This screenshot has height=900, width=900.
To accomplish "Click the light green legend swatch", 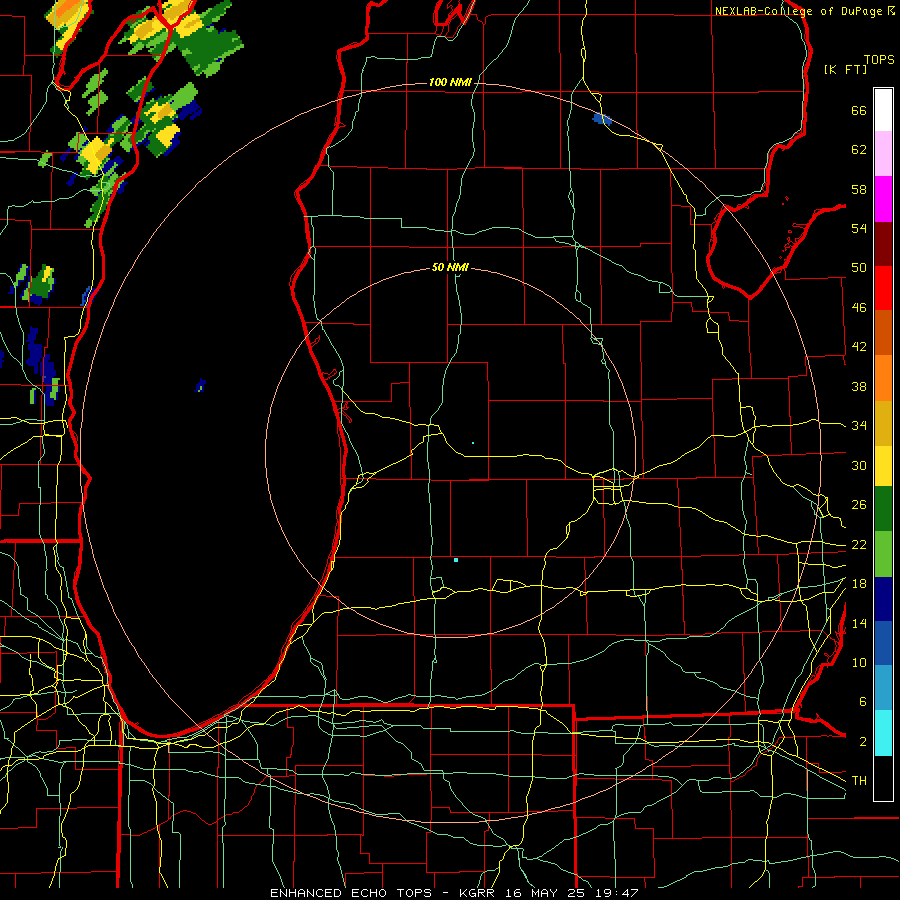I will point(883,554).
